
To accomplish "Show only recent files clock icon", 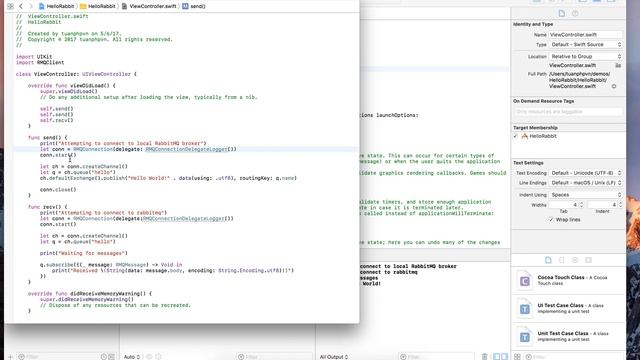I will 104,357.
